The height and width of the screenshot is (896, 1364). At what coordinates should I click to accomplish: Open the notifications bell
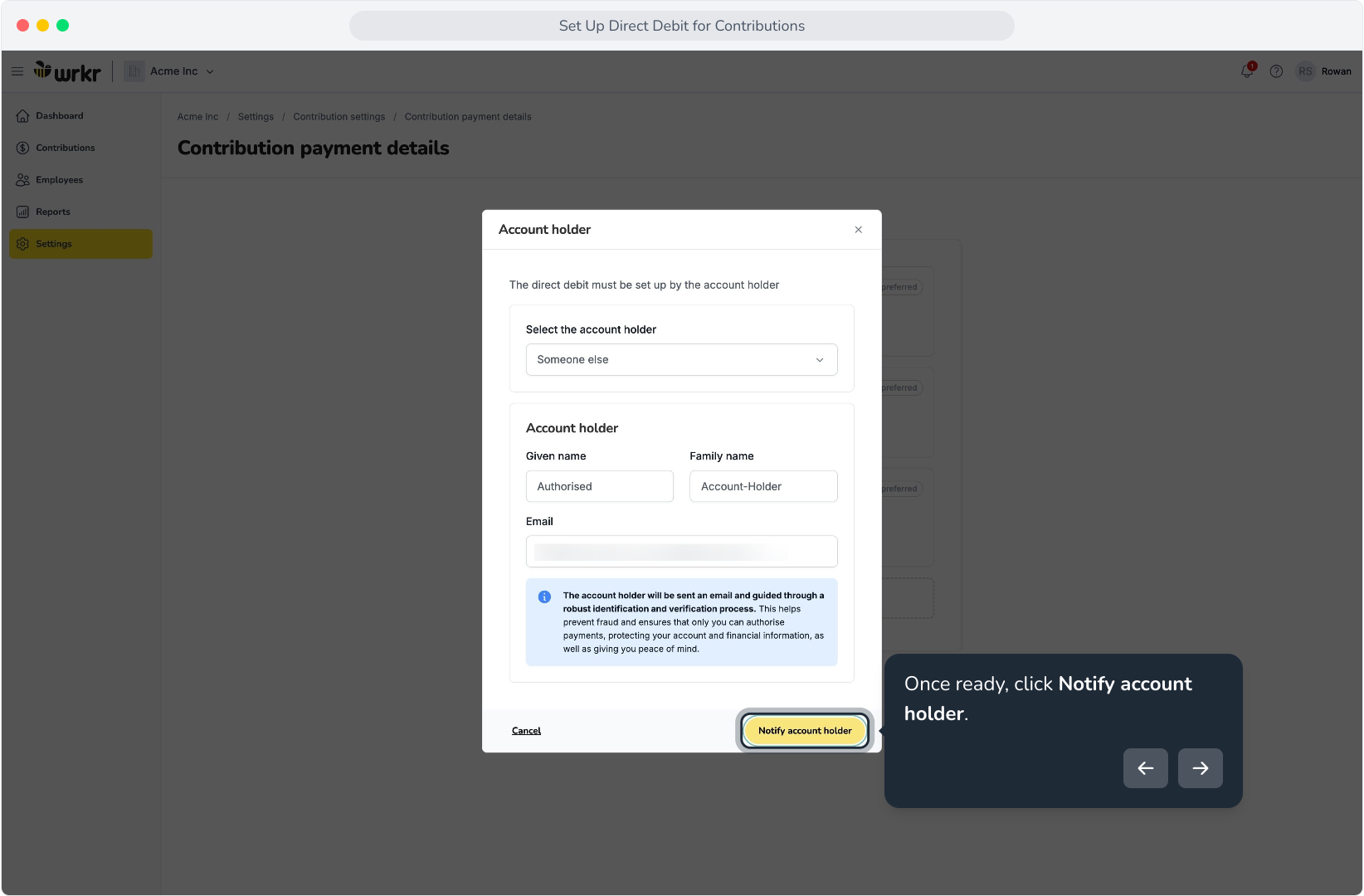tap(1247, 71)
